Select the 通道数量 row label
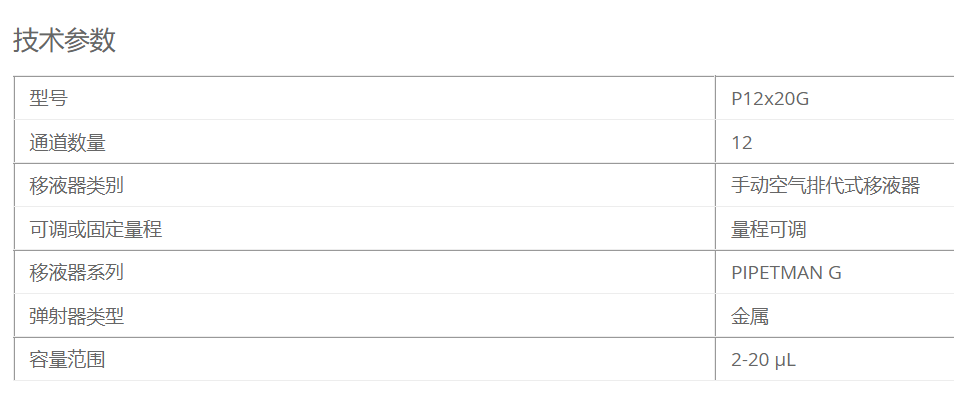 pos(68,142)
